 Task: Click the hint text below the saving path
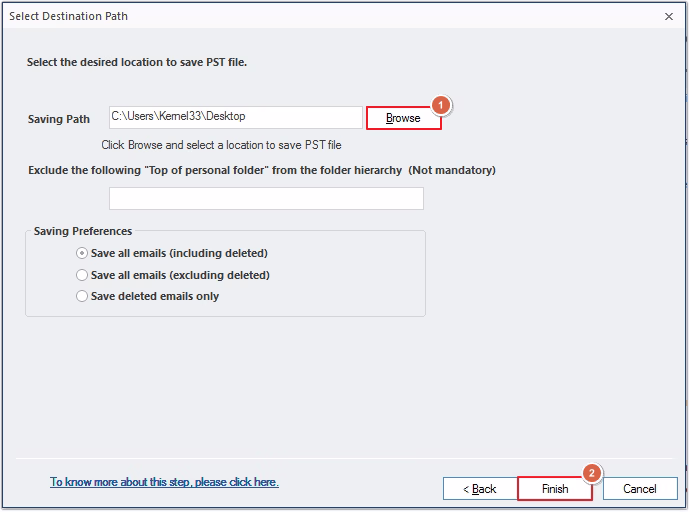221,145
